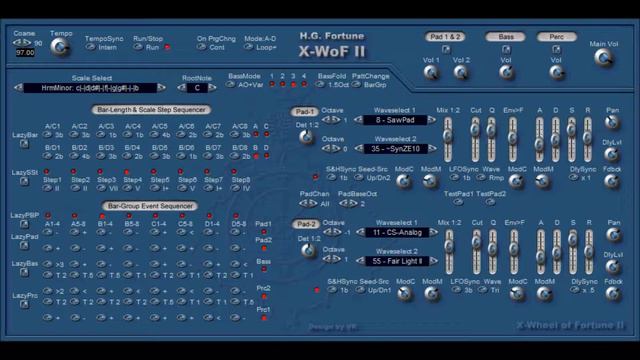Adjust the Main Vol knob
The height and width of the screenshot is (360, 640).
[x=603, y=58]
